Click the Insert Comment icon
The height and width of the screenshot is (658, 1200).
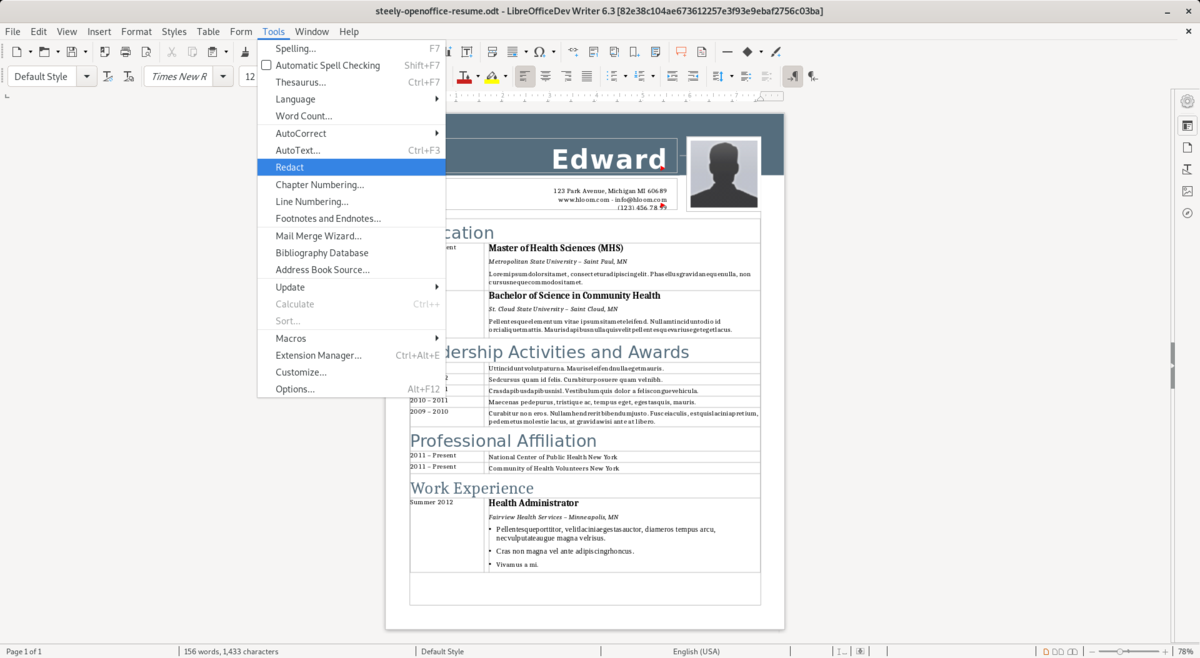click(682, 51)
